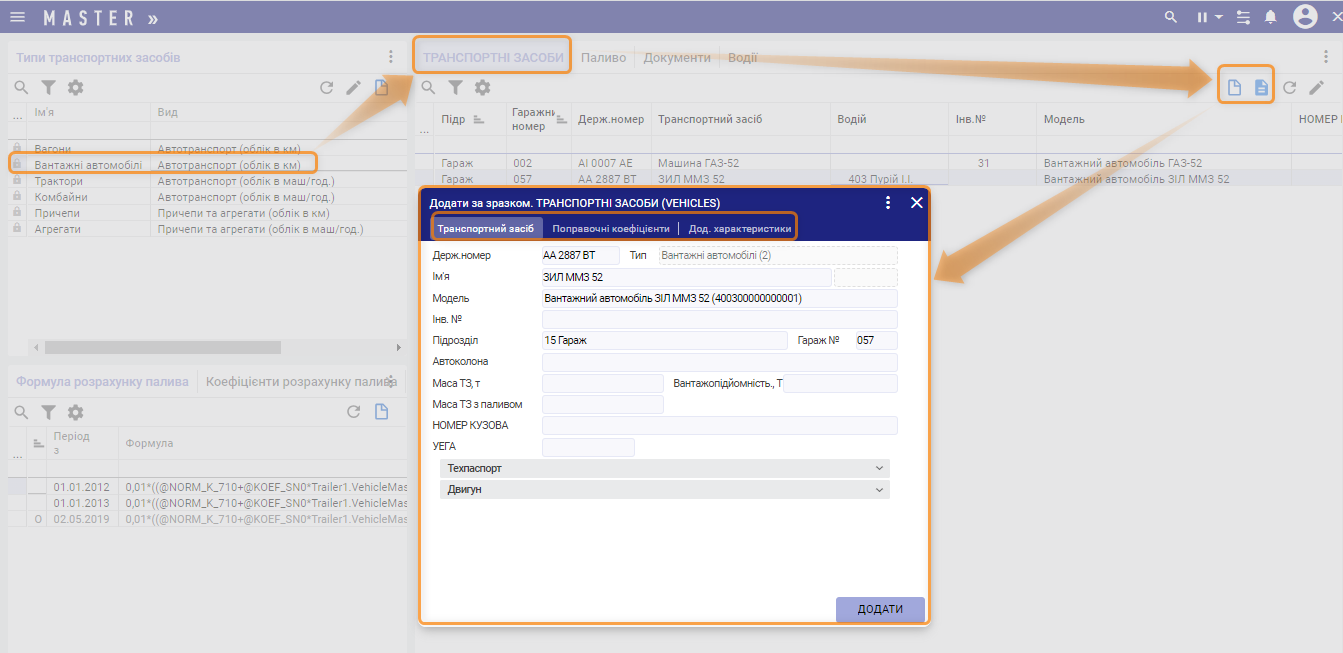Open settings gear in formula panel toolbar

(75, 412)
